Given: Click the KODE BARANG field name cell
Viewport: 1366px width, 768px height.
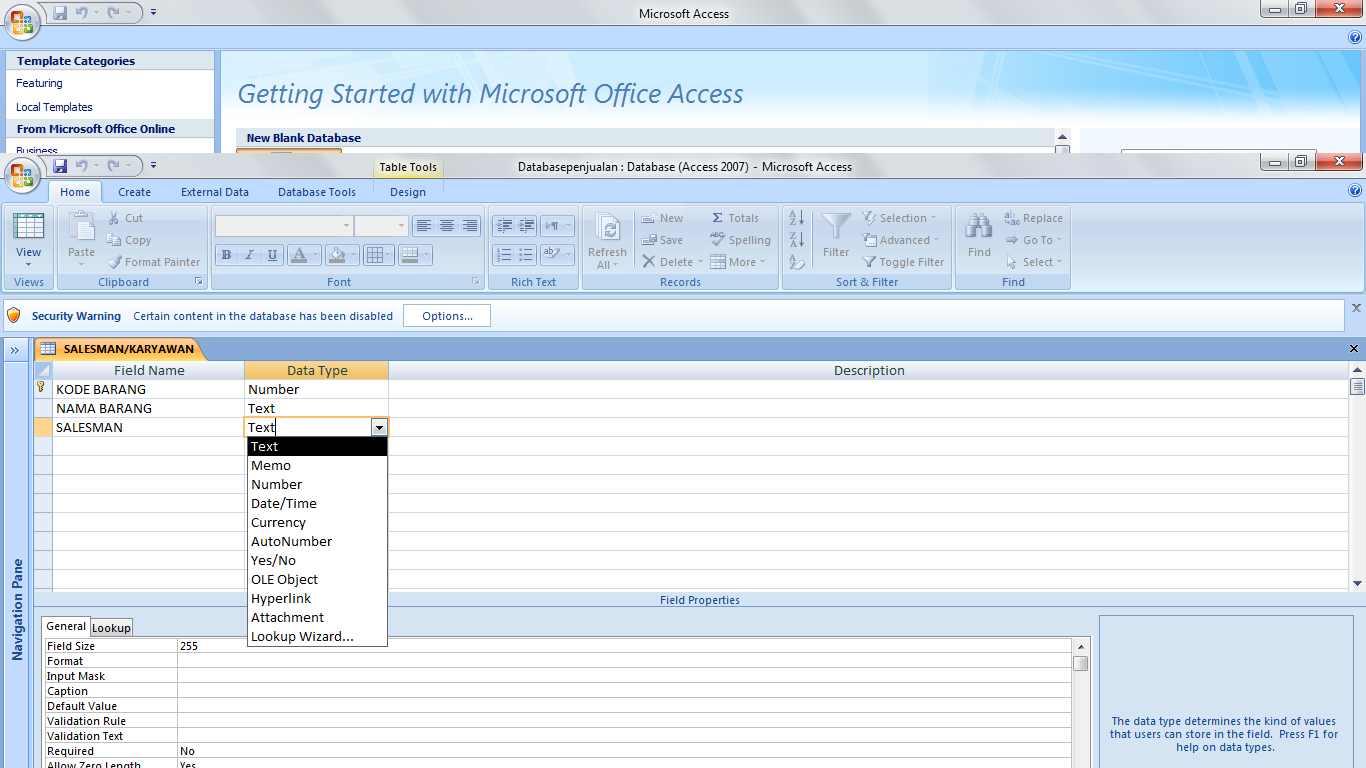Looking at the screenshot, I should click(x=148, y=389).
